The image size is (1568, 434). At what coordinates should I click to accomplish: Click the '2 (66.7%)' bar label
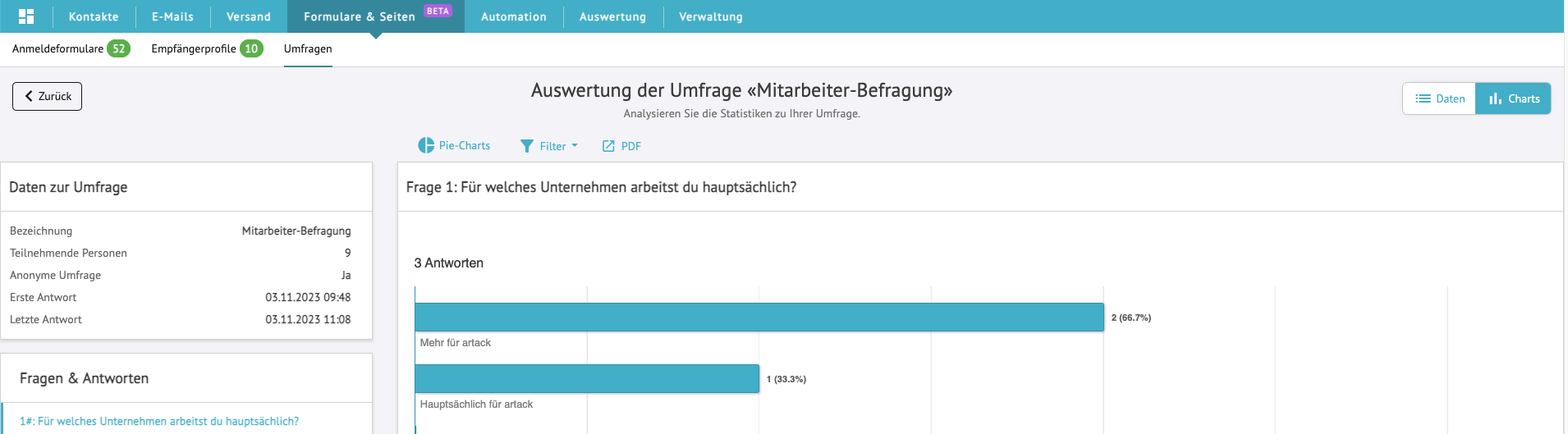click(1131, 318)
